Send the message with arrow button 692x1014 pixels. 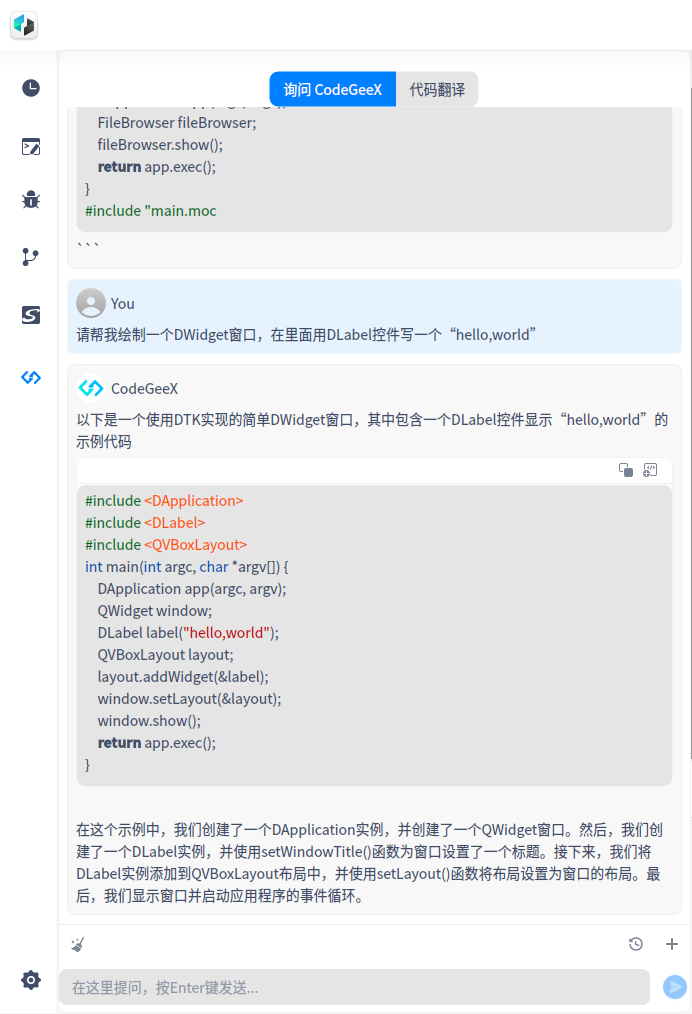pyautogui.click(x=675, y=987)
